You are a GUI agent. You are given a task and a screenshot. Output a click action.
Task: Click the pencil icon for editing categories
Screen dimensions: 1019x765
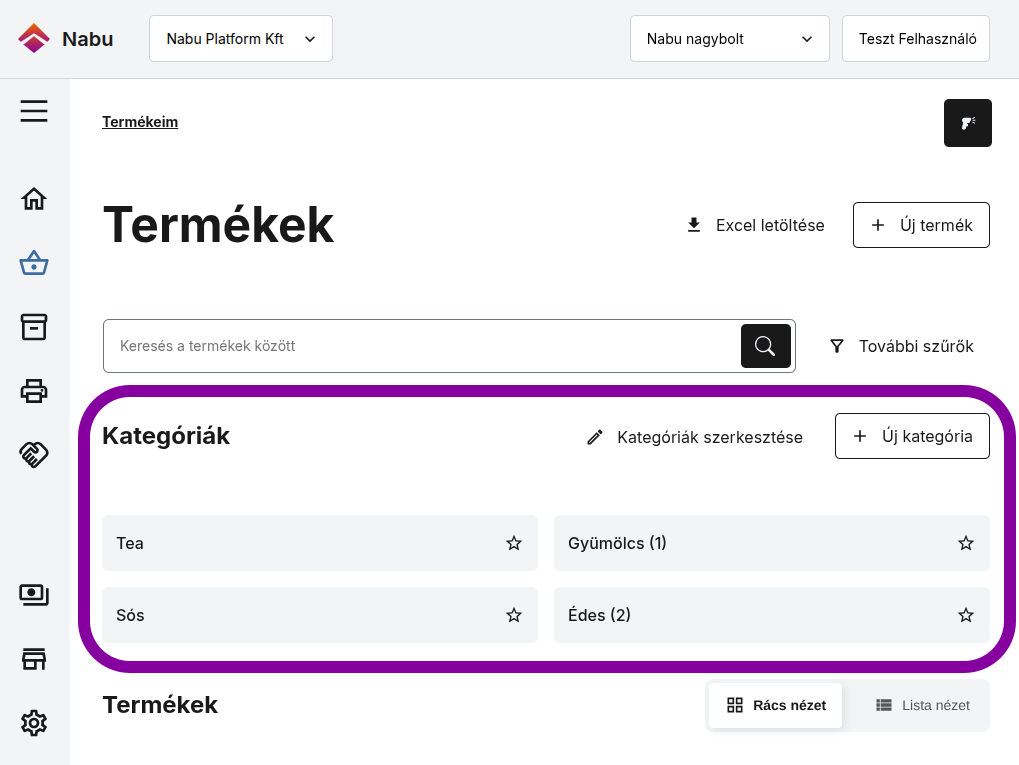595,437
